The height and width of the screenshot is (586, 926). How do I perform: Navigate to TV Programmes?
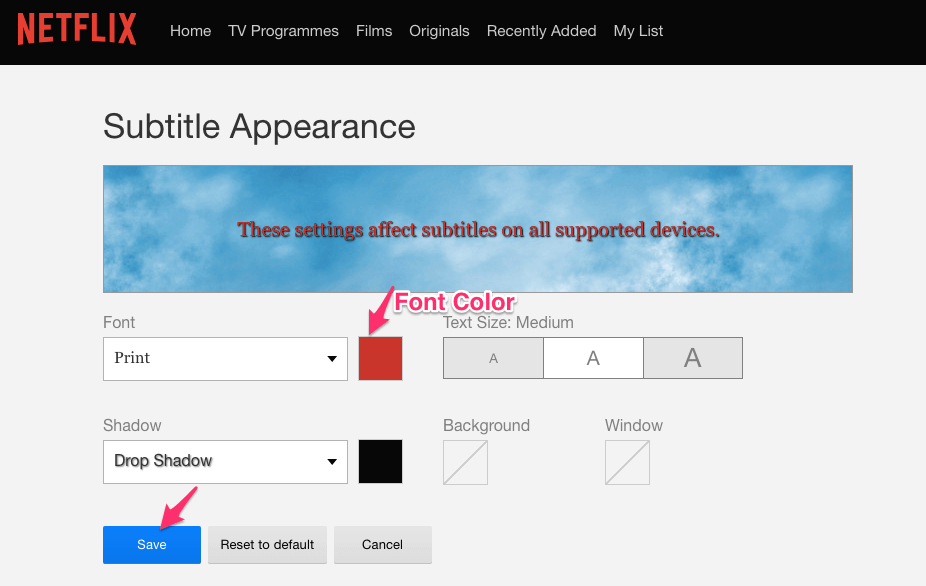click(x=283, y=31)
